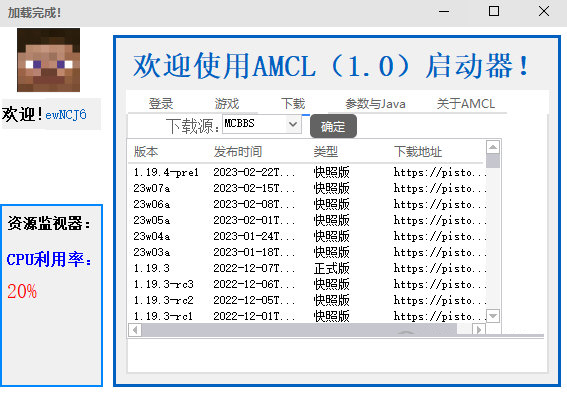Select the 1.19.3 release row
This screenshot has width=567, height=396.
coord(307,268)
